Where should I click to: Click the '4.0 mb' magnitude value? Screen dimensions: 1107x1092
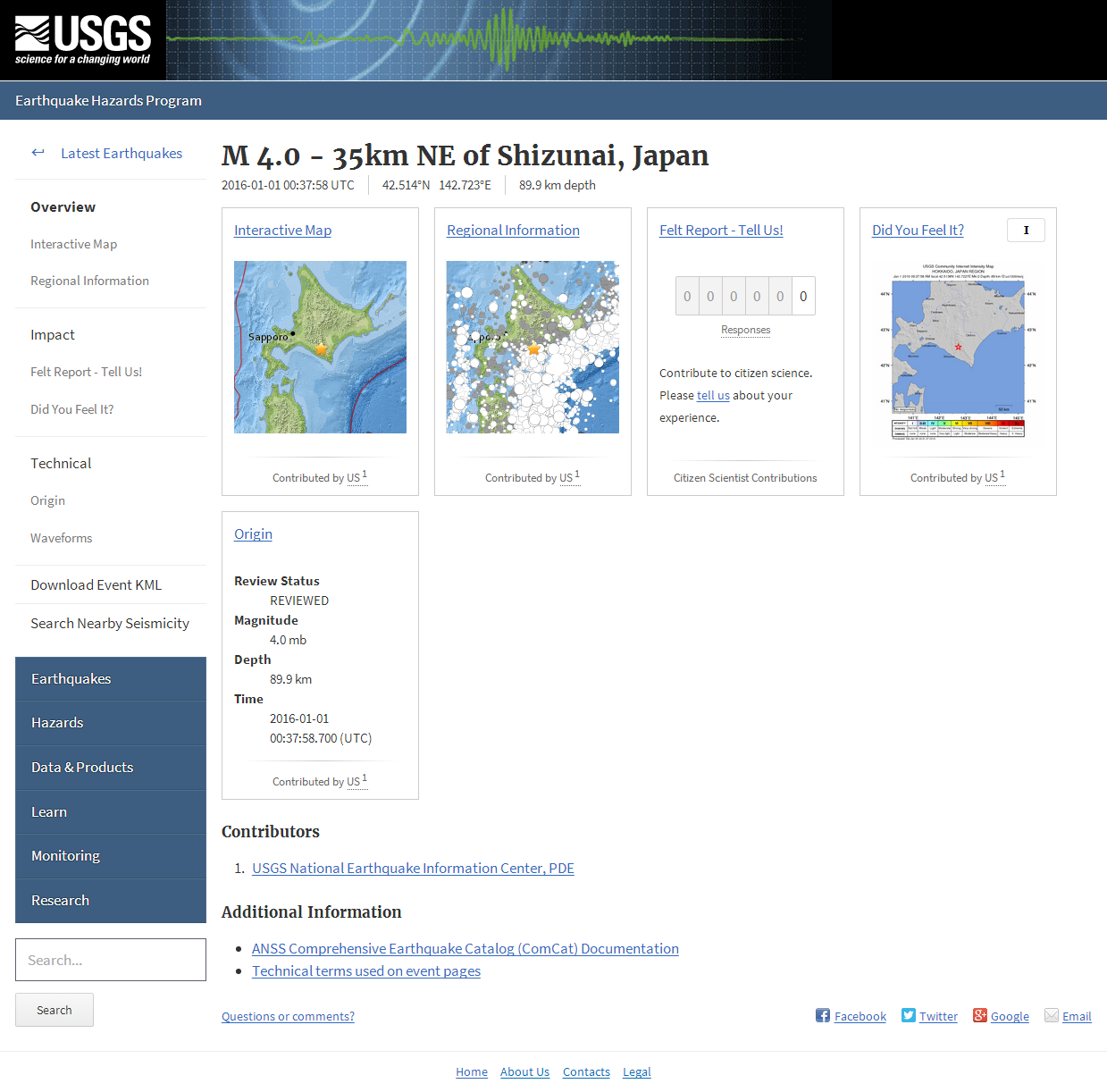[288, 640]
